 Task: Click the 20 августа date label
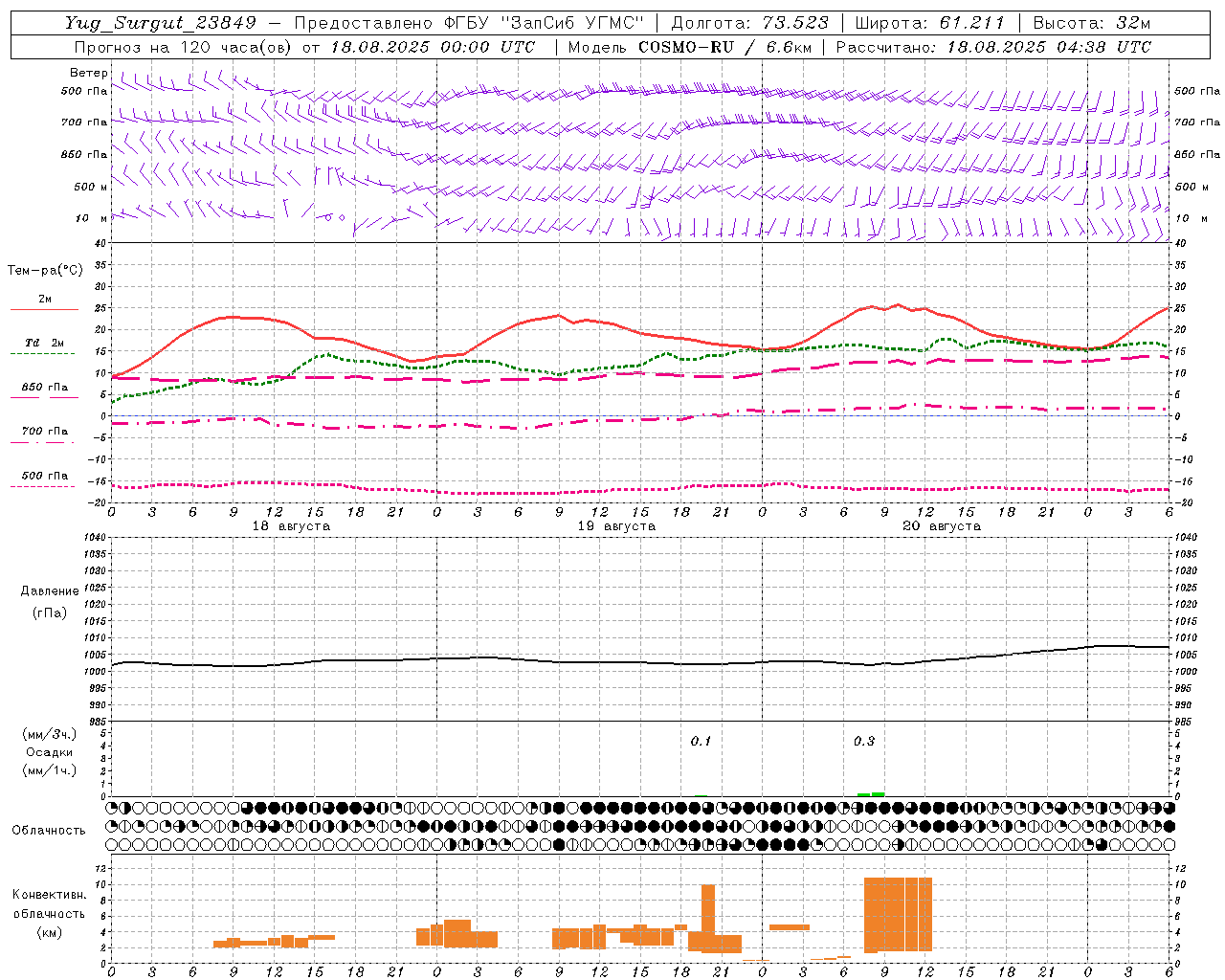pyautogui.click(x=942, y=526)
